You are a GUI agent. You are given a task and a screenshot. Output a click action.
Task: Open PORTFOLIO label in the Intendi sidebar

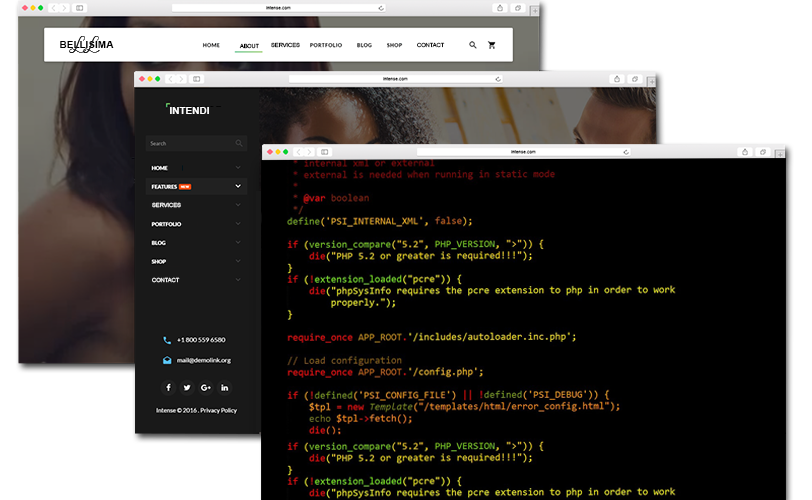pyautogui.click(x=166, y=224)
